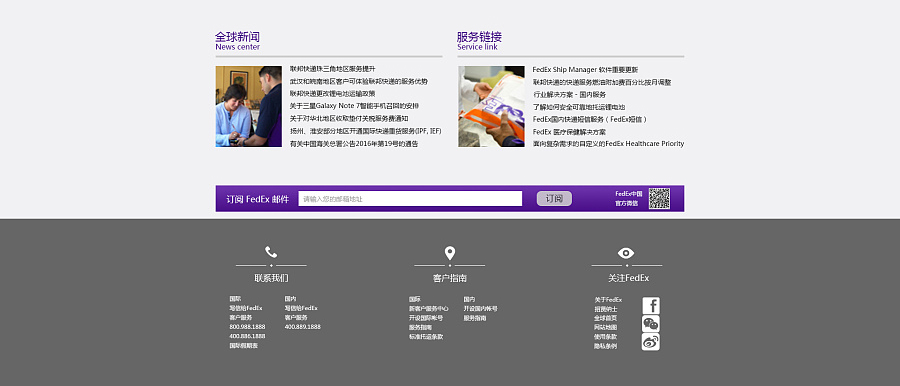Click the location pin icon above 客户指南
900x386 pixels.
pyautogui.click(x=449, y=253)
